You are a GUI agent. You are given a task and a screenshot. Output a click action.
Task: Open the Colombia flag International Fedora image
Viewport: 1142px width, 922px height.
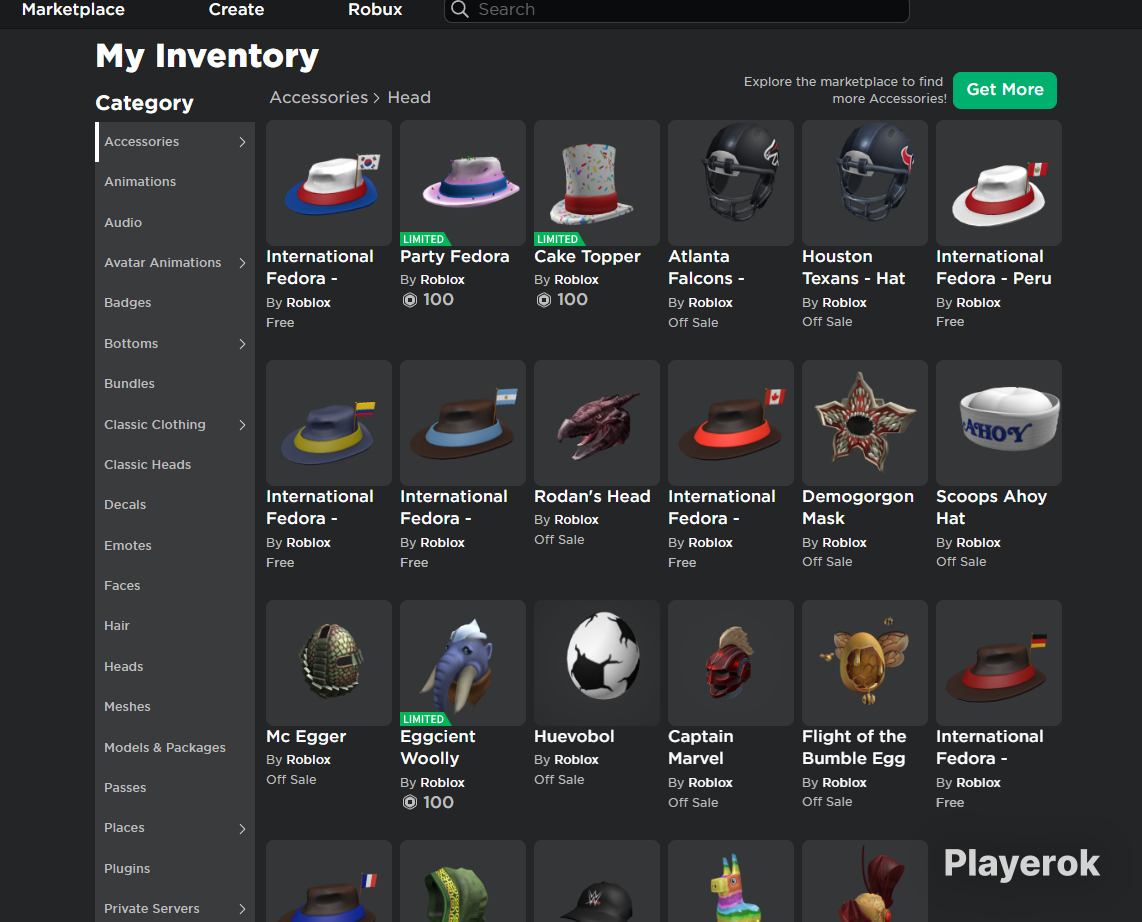(329, 423)
